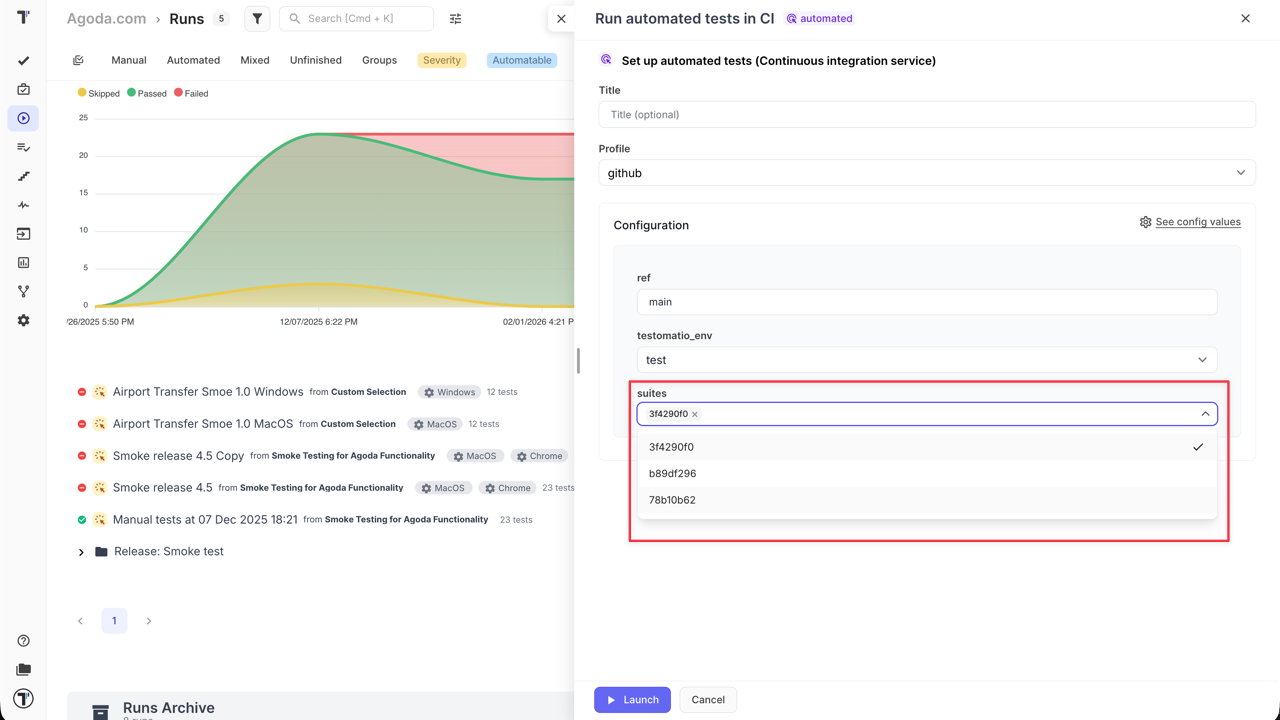Click the filter funnel icon next to Runs
This screenshot has width=1280, height=720.
(x=255, y=18)
